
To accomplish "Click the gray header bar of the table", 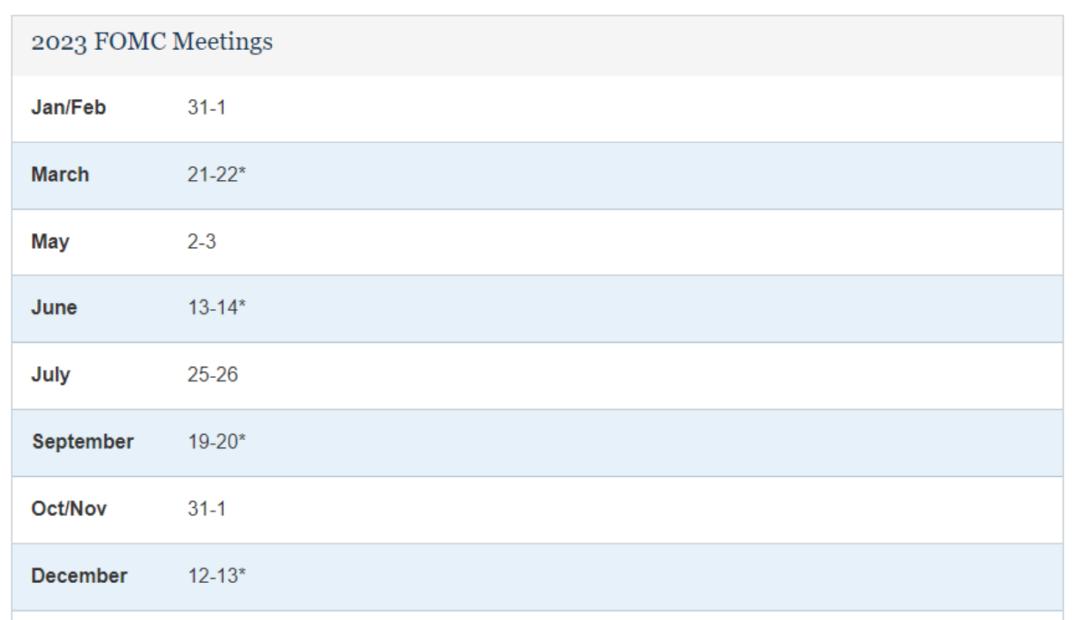I will [x=537, y=45].
